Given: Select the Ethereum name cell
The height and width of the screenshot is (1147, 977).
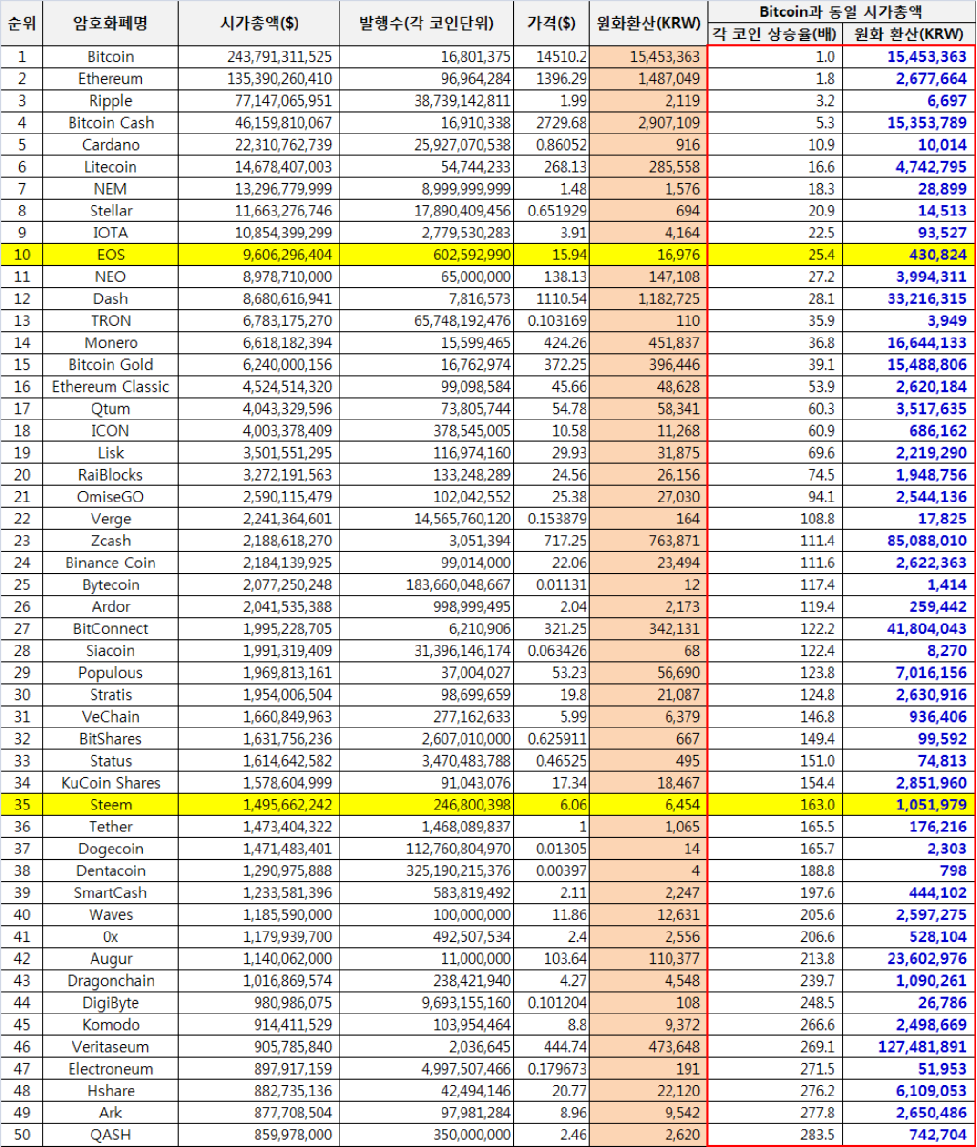Looking at the screenshot, I should [x=110, y=79].
